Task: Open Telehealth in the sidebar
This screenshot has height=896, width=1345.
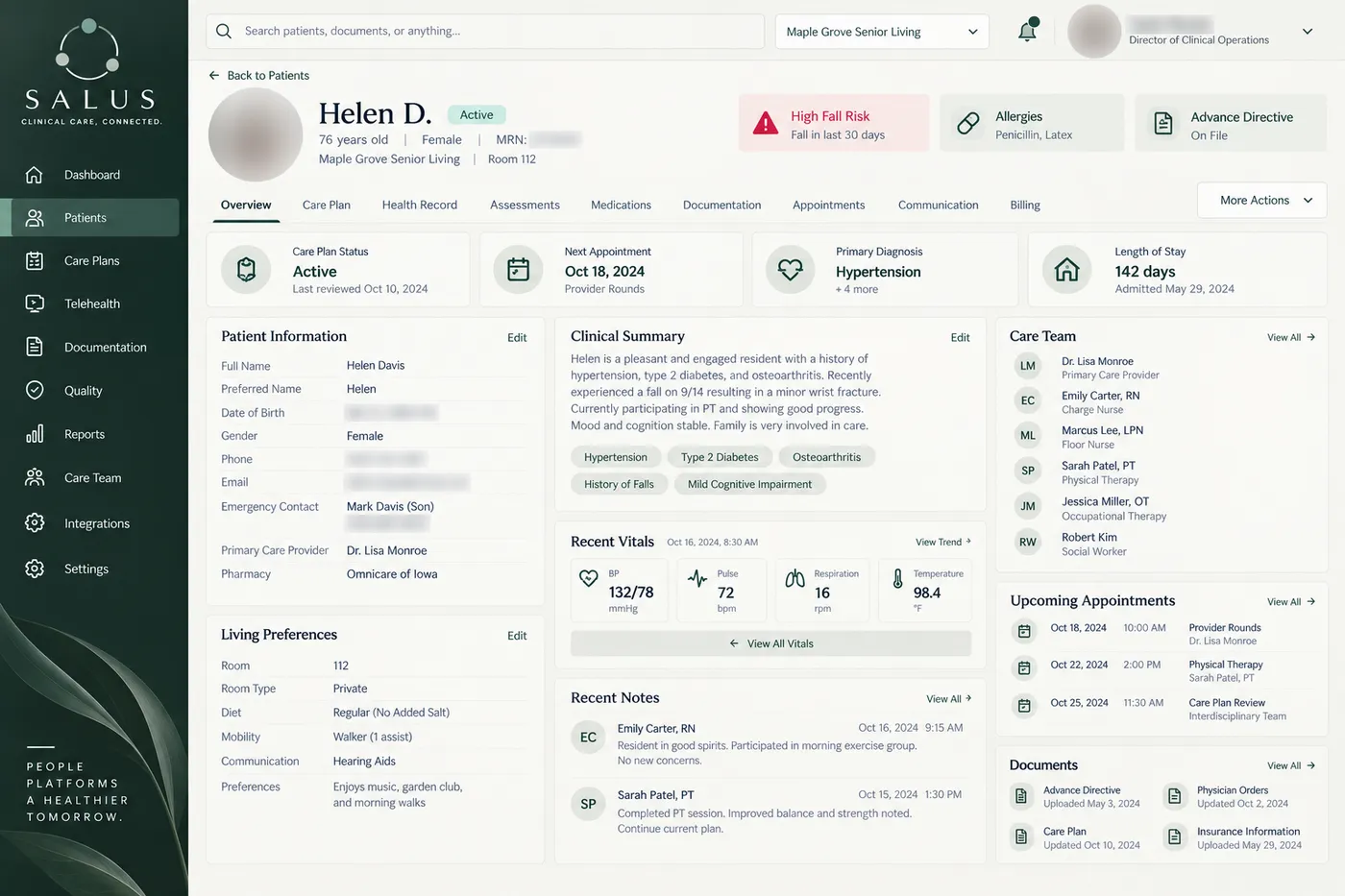Action: [x=94, y=303]
